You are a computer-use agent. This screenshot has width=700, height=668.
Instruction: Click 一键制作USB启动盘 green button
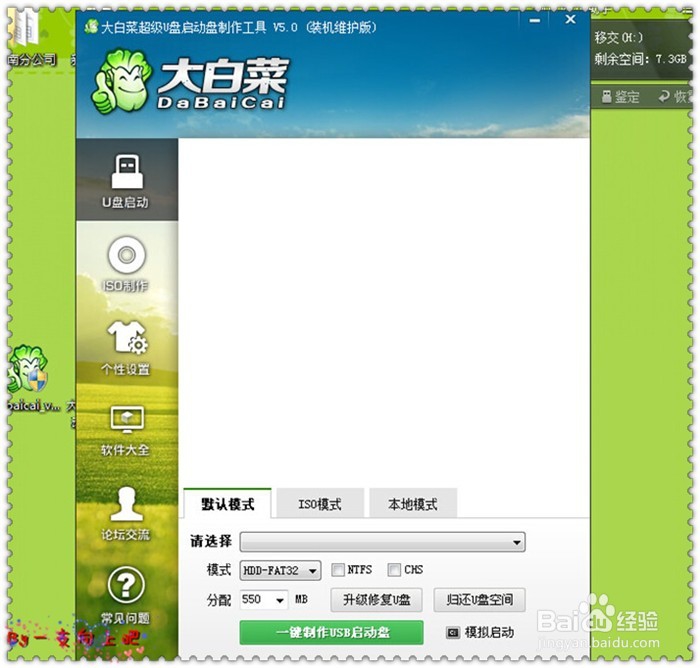331,632
